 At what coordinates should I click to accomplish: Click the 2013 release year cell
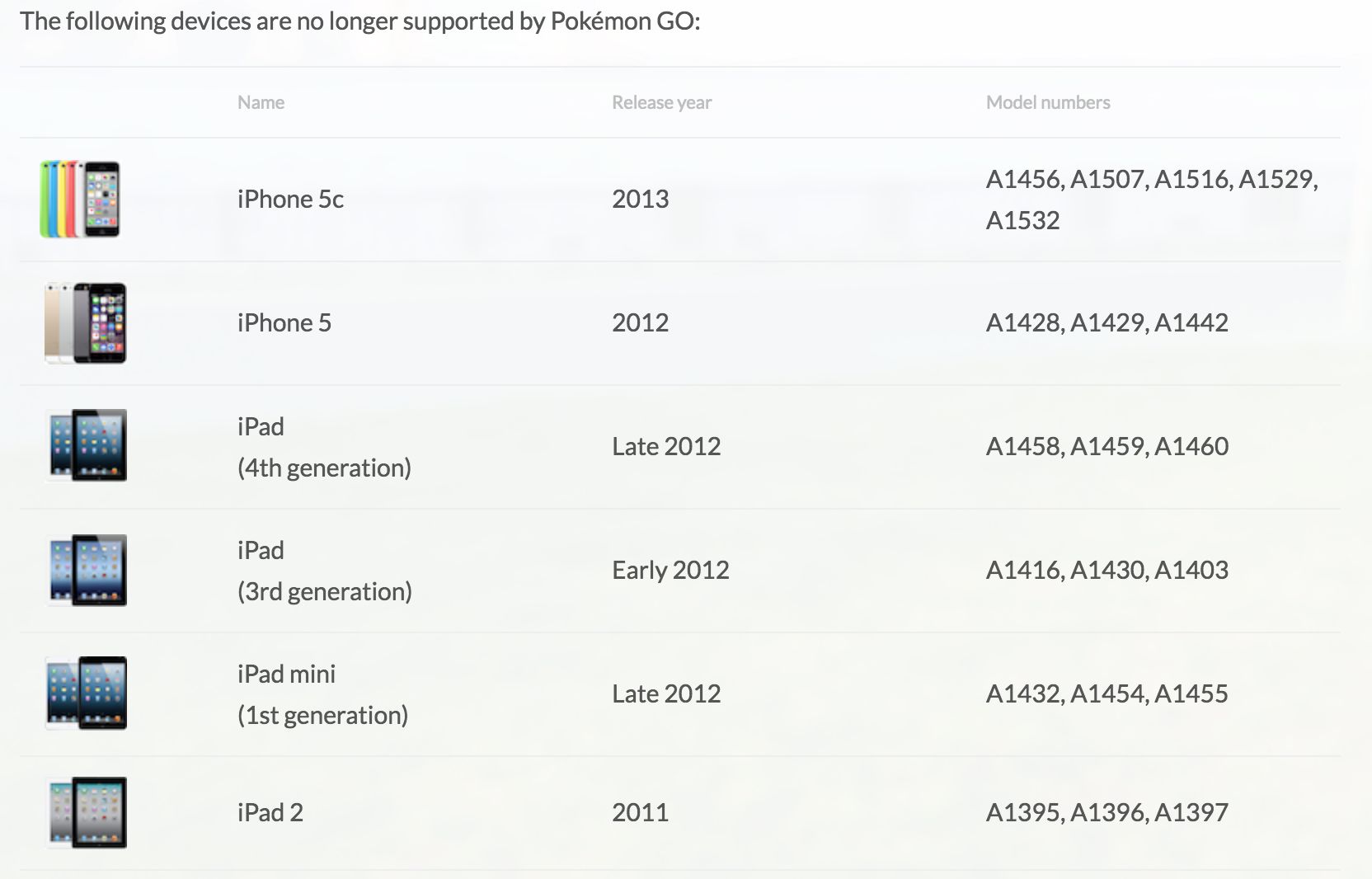coord(640,200)
